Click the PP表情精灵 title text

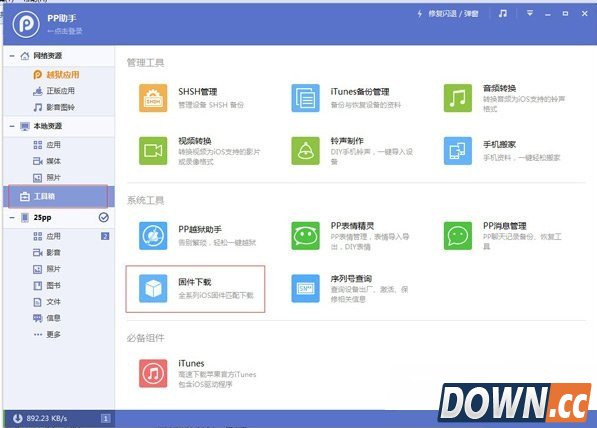coord(352,226)
